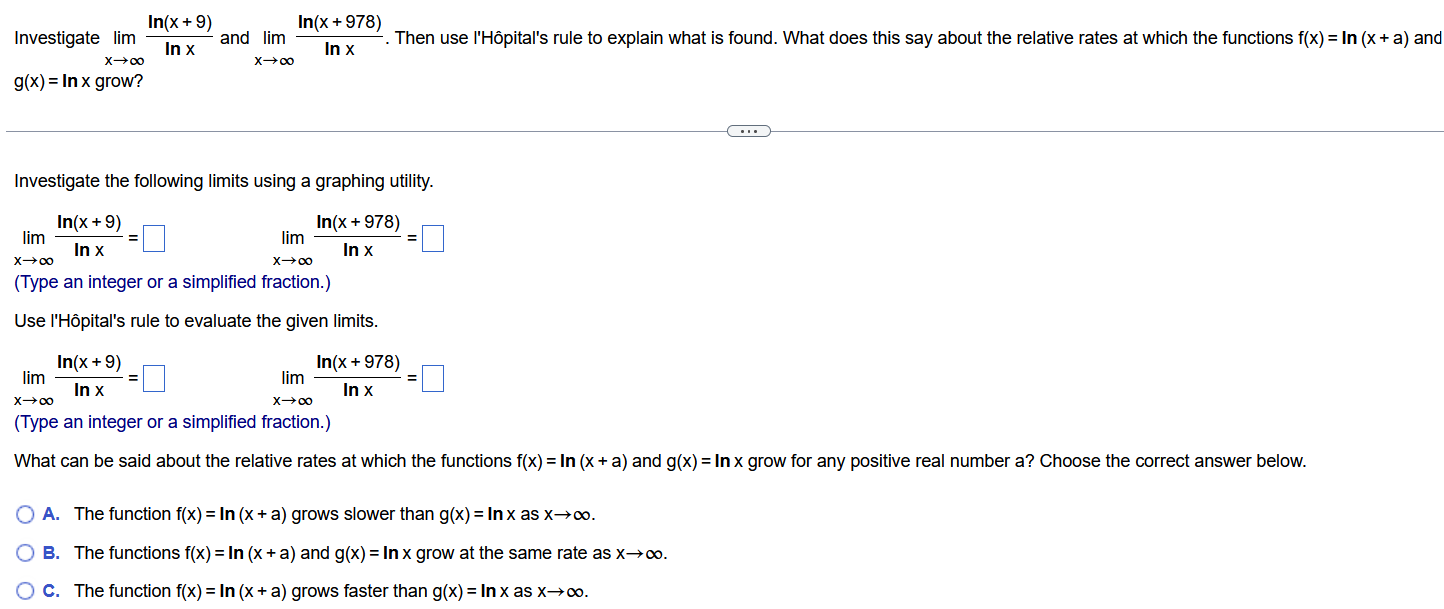Click the 'Use l'Hôpital's rule to evaluate' instruction
This screenshot has width=1444, height=609.
[196, 321]
